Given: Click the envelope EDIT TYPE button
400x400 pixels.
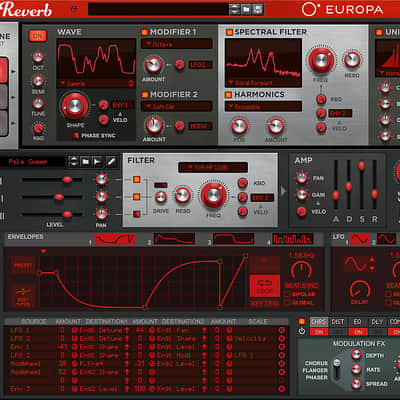Looking at the screenshot, I should tap(23, 296).
